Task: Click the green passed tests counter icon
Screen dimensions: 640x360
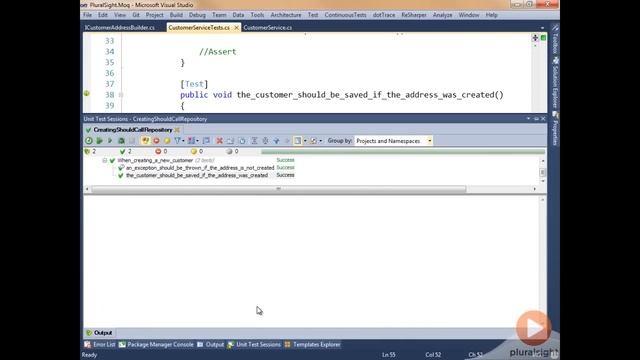Action: click(x=122, y=151)
